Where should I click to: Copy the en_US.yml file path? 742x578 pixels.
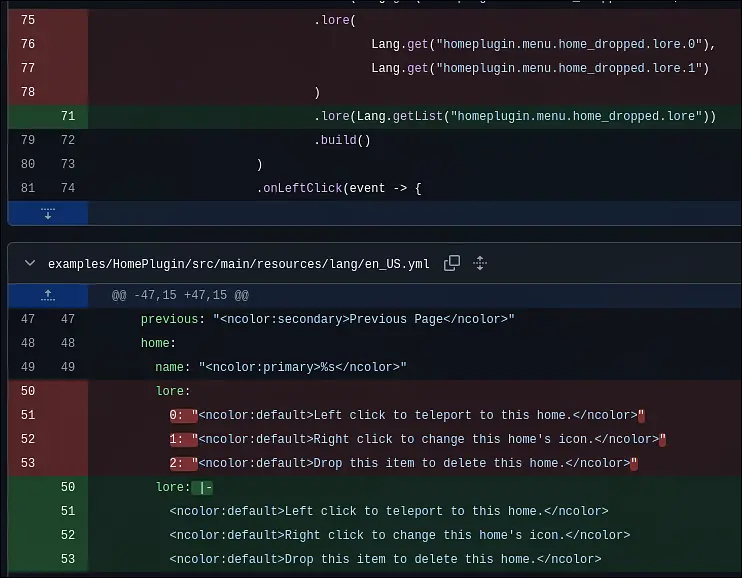452,263
